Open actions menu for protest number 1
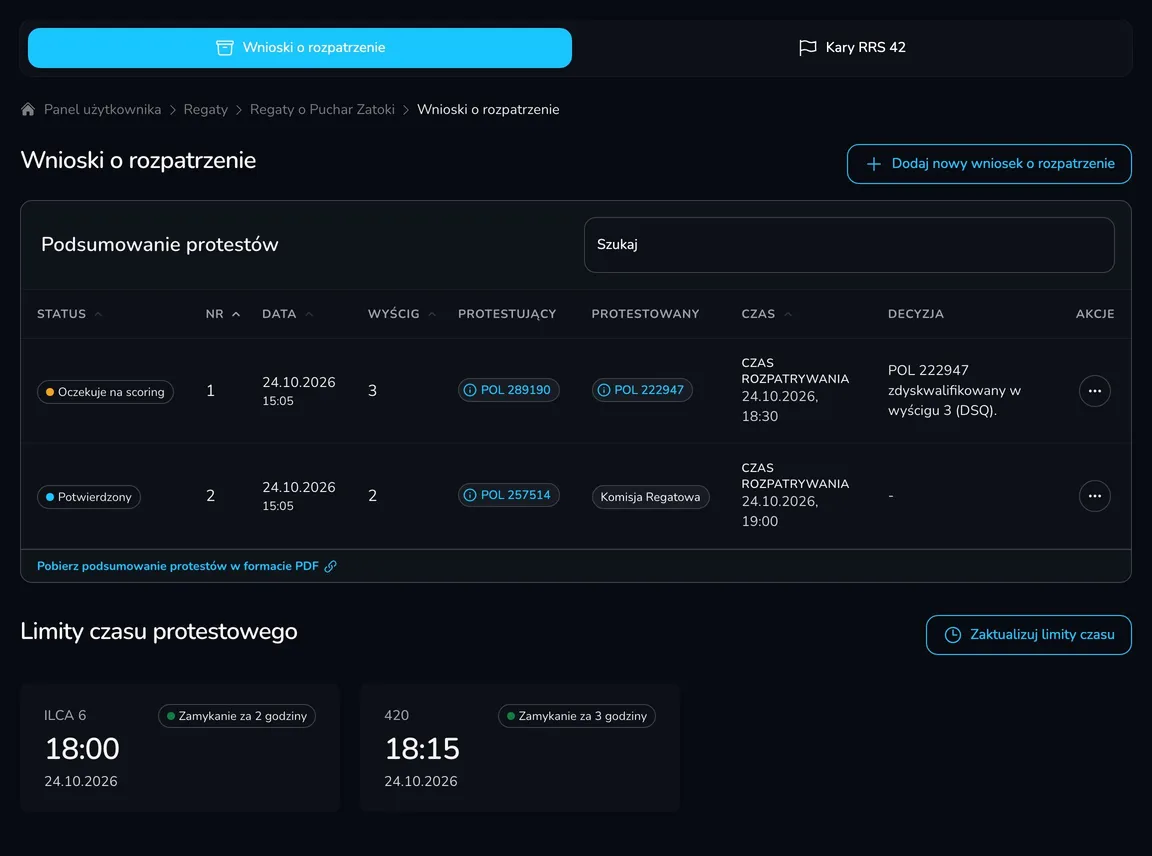The width and height of the screenshot is (1152, 856). click(x=1094, y=391)
